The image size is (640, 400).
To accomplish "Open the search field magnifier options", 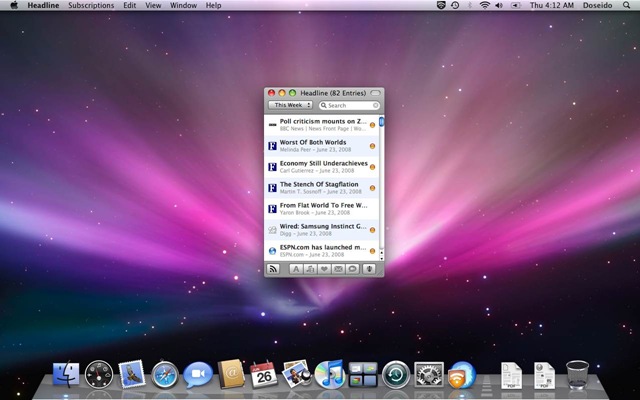I will (x=325, y=105).
